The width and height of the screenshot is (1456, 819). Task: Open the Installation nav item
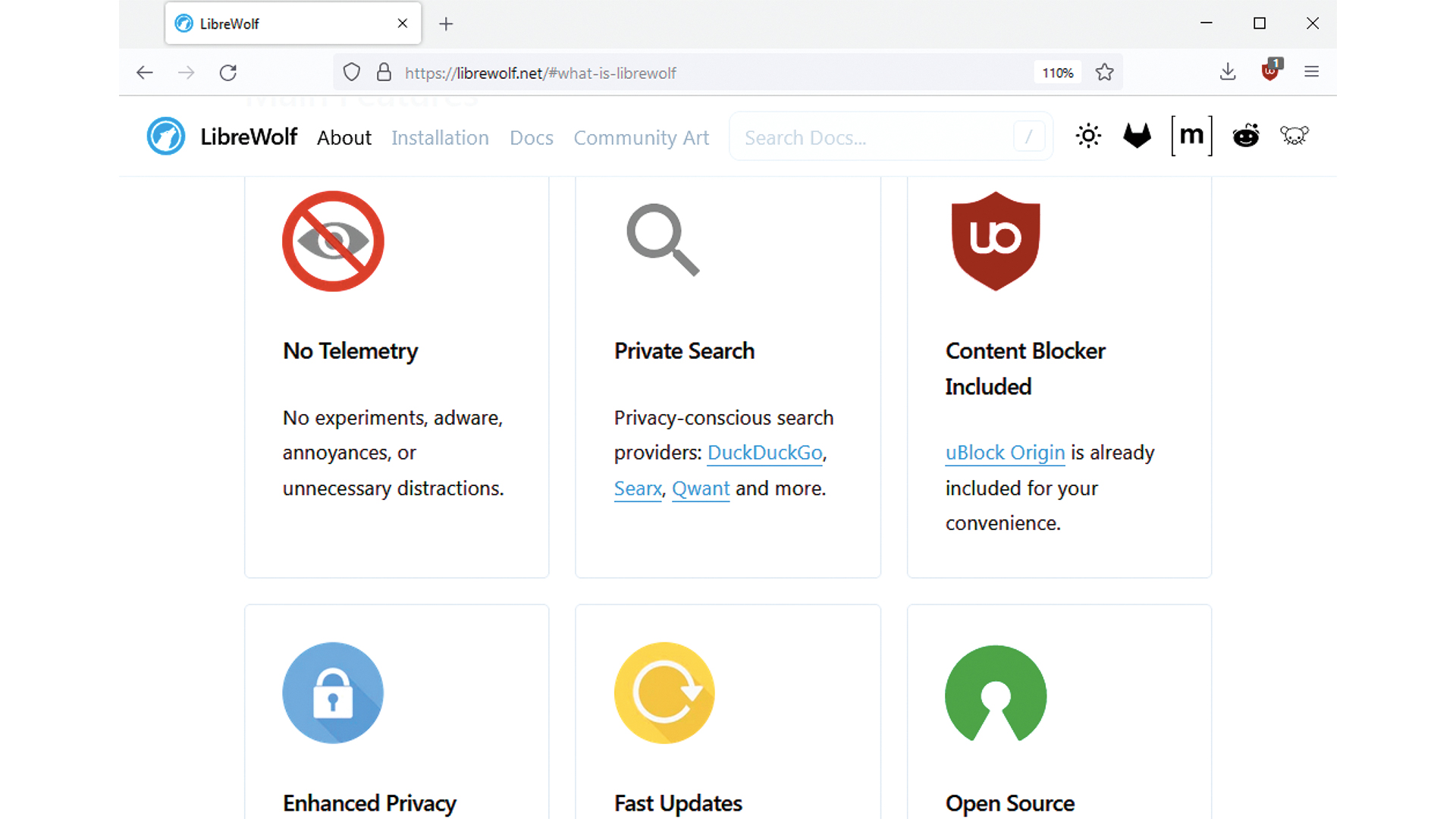440,138
